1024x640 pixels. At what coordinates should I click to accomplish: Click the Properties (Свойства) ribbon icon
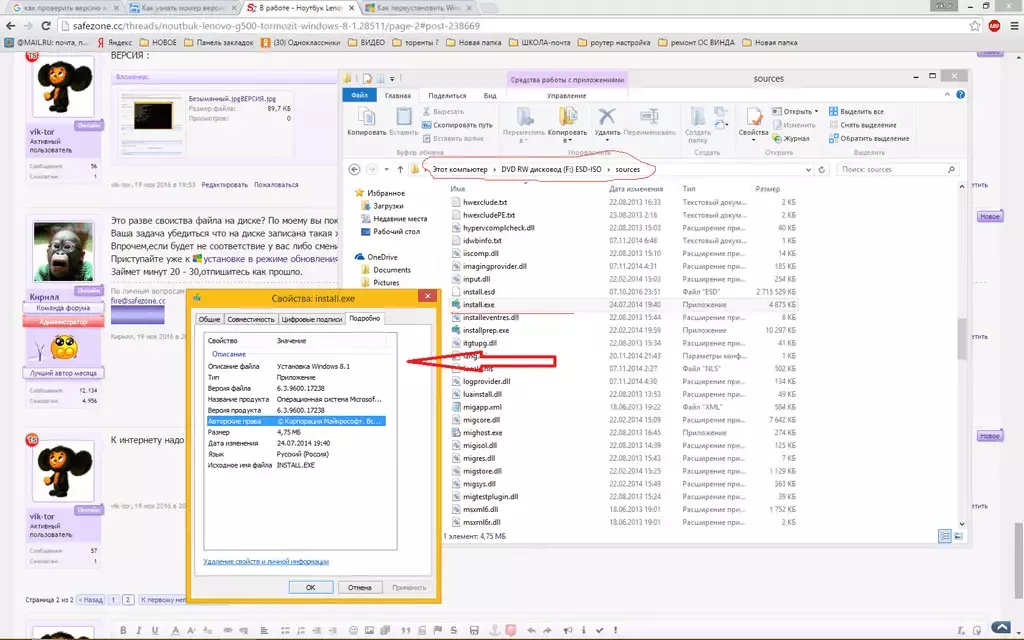(x=754, y=118)
